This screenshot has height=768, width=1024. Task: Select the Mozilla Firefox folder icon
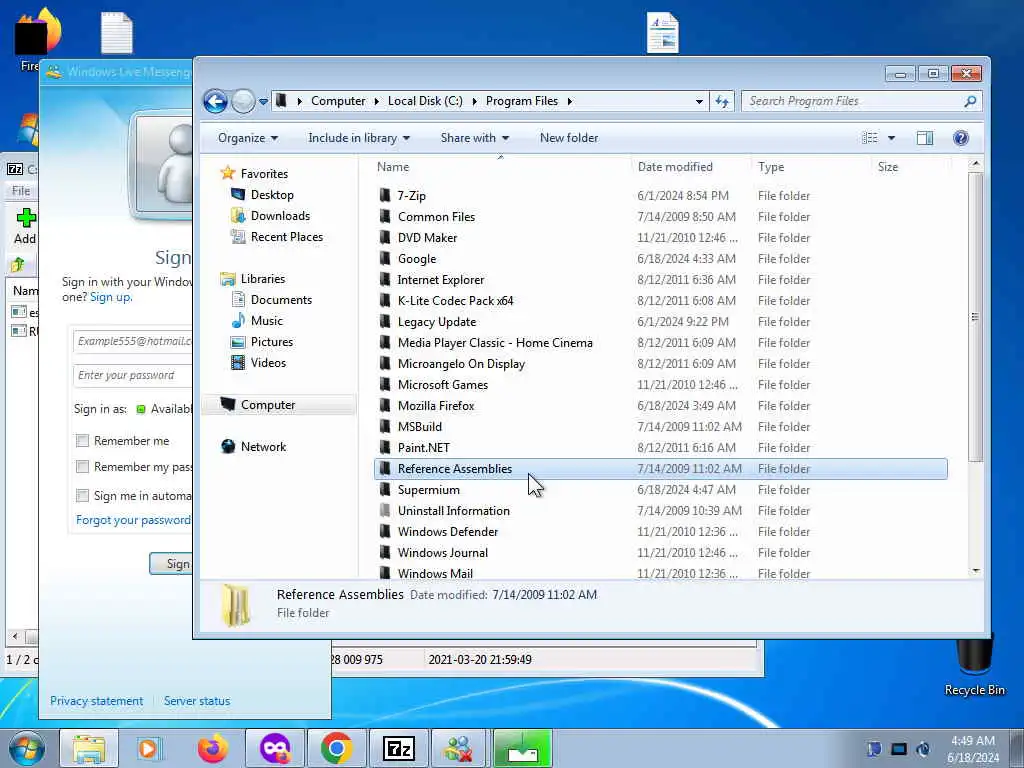(x=385, y=406)
